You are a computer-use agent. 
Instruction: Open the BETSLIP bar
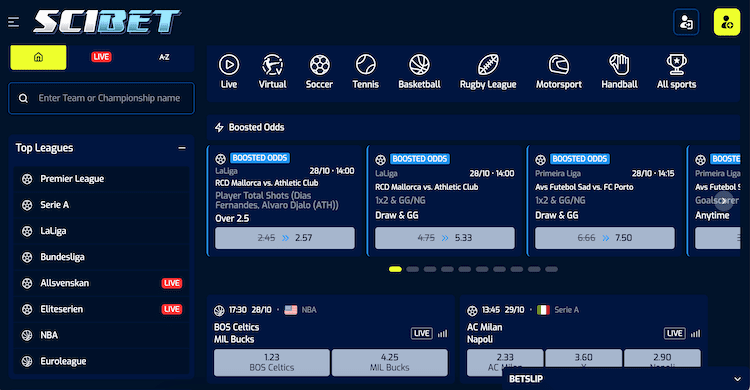click(626, 379)
